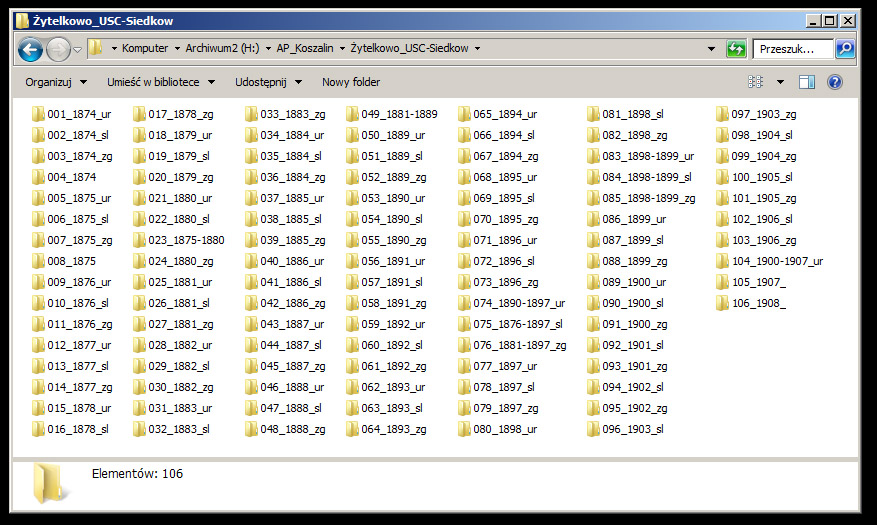Click the green Refresh button
The height and width of the screenshot is (525, 877).
(736, 48)
